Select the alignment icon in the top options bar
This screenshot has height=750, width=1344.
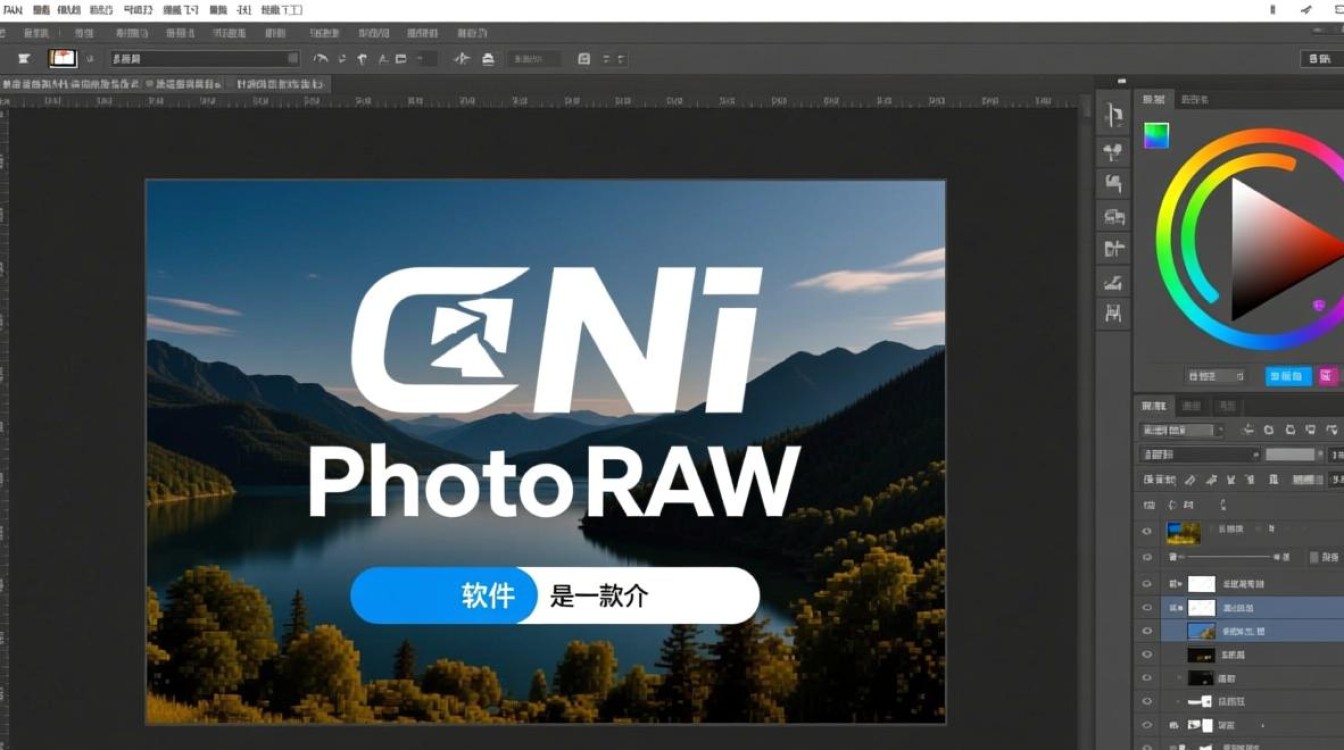tap(607, 58)
